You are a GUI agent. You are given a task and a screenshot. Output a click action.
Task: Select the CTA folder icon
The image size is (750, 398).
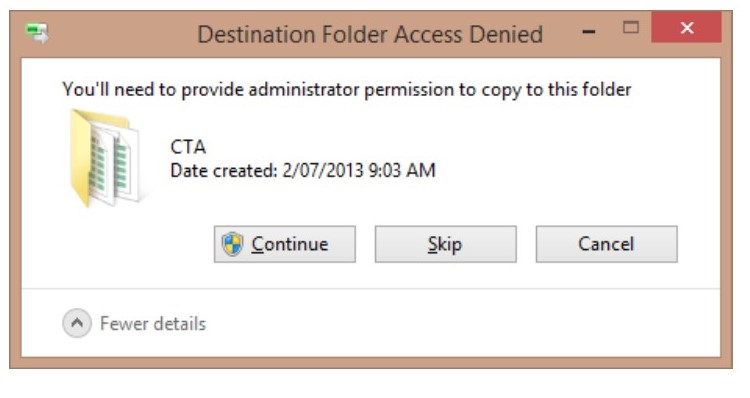pos(105,157)
